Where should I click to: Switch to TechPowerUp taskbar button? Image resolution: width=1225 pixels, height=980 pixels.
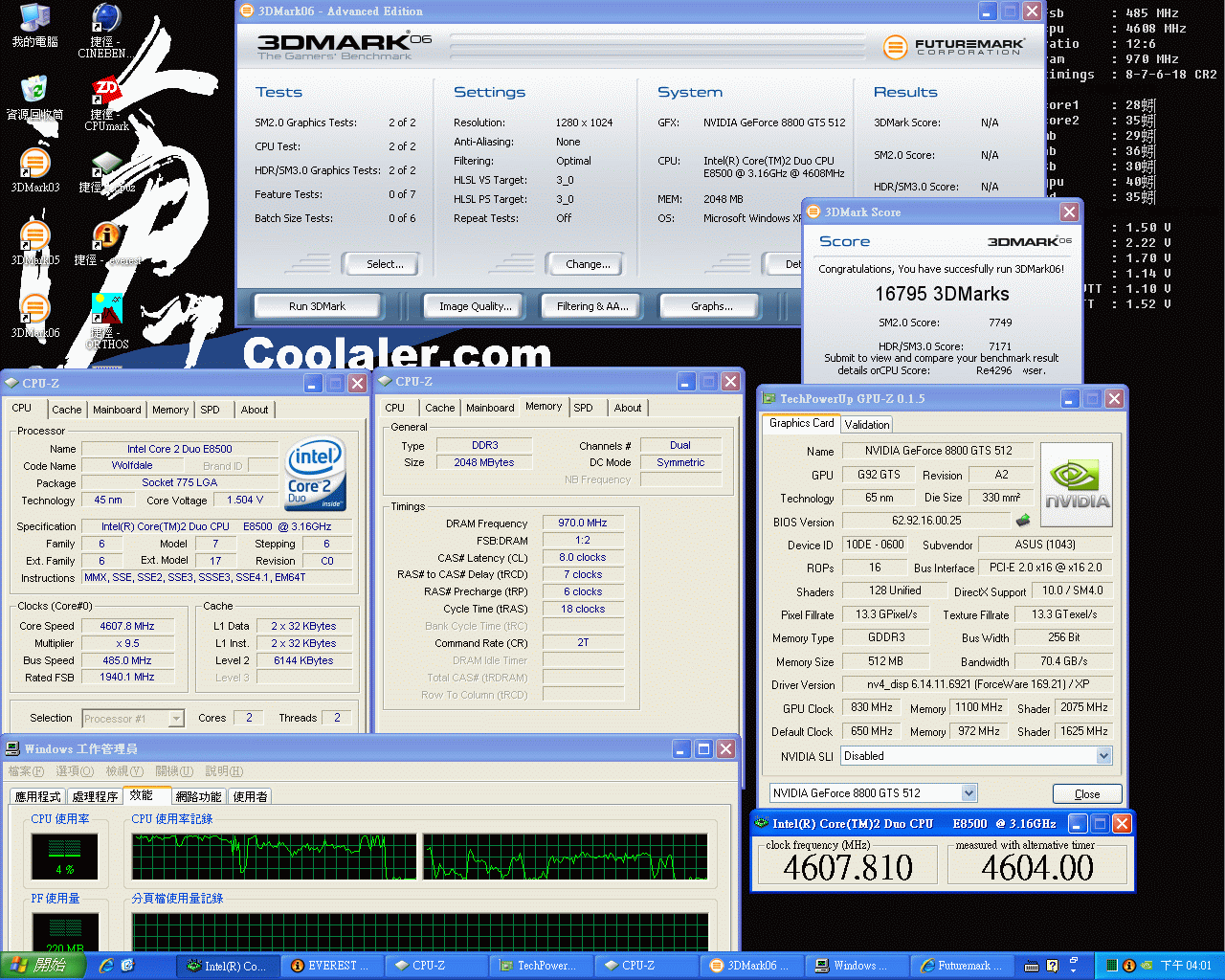543,966
